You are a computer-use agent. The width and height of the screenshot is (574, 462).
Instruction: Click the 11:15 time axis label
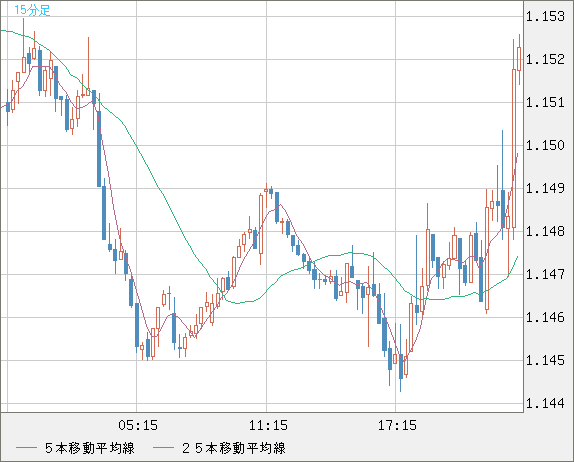click(268, 425)
